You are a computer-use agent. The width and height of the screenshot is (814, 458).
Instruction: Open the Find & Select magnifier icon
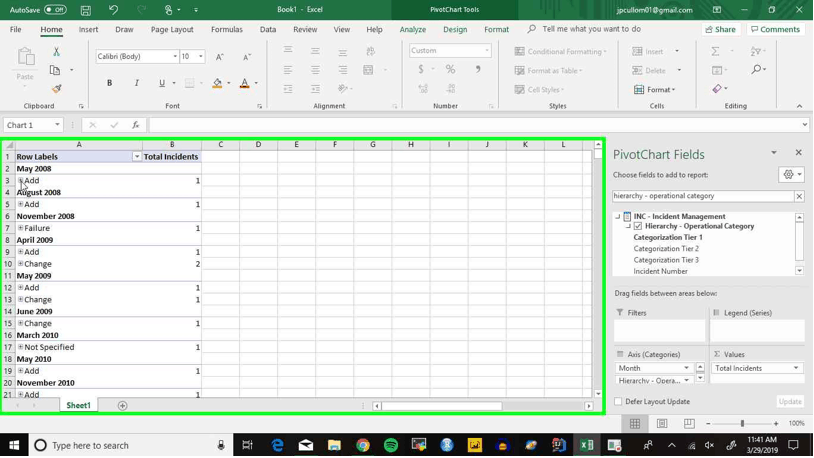(757, 70)
